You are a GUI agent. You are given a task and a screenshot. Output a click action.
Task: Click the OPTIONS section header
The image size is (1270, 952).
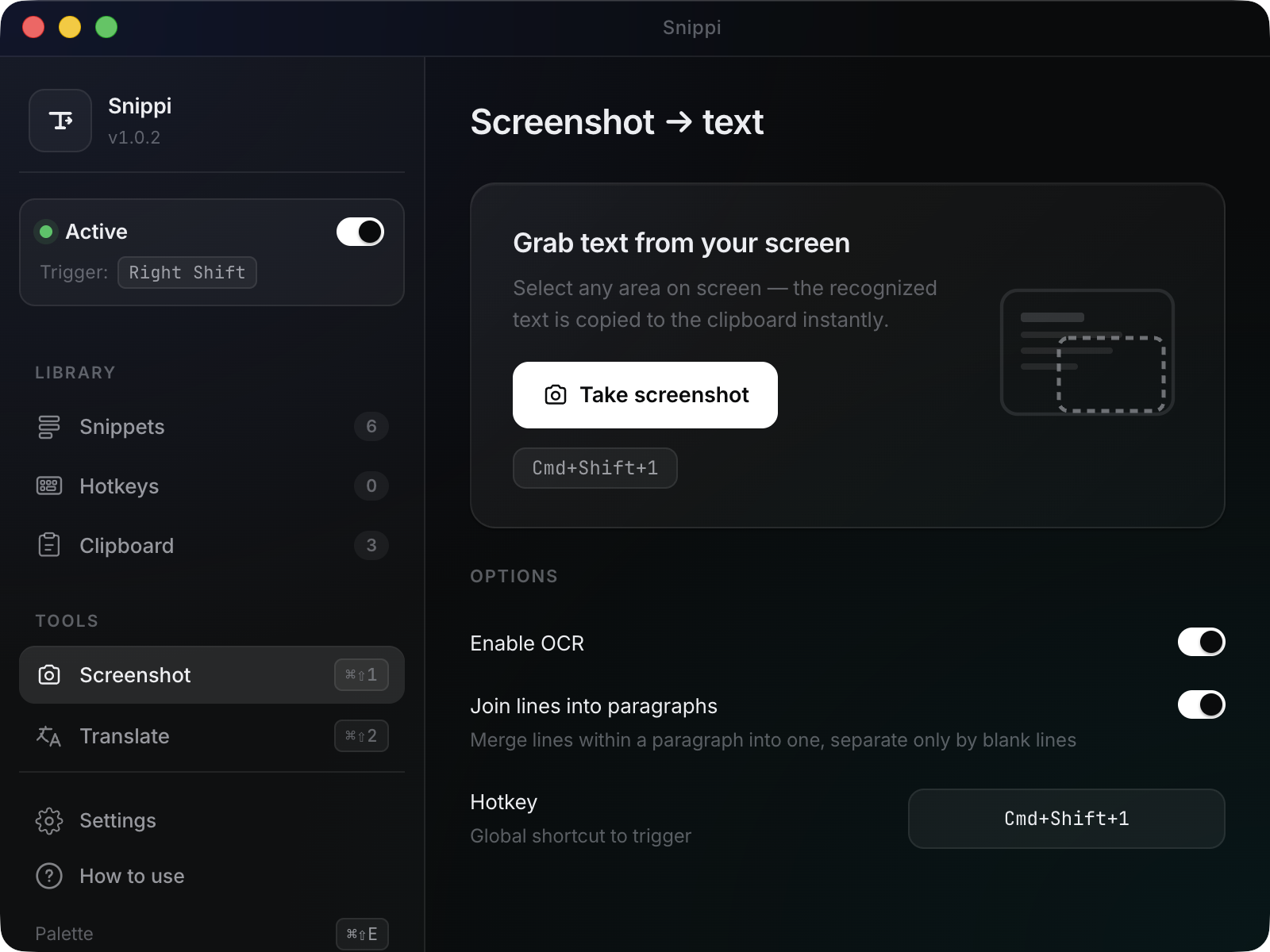514,577
